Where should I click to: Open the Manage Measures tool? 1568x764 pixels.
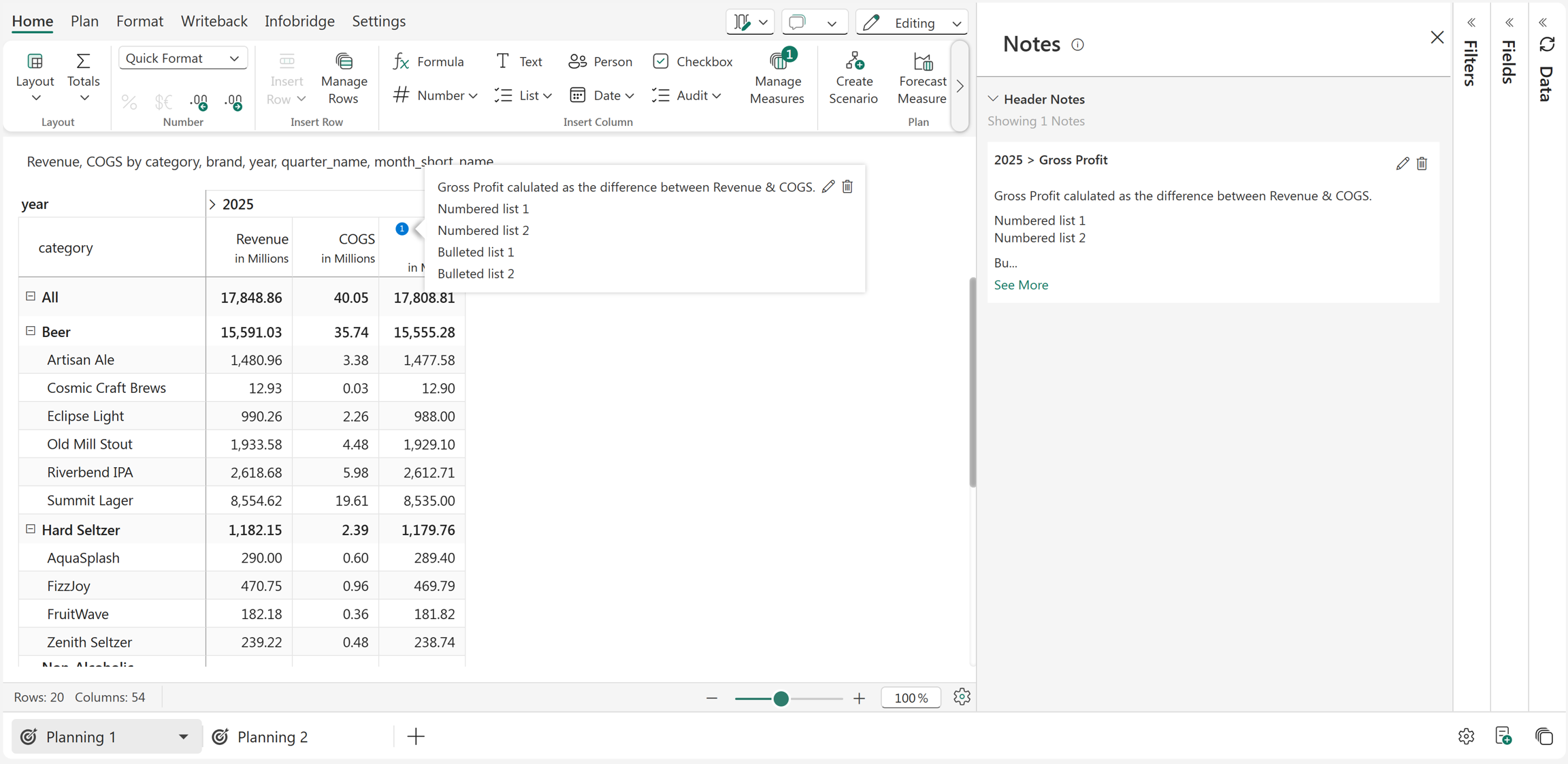(x=777, y=78)
